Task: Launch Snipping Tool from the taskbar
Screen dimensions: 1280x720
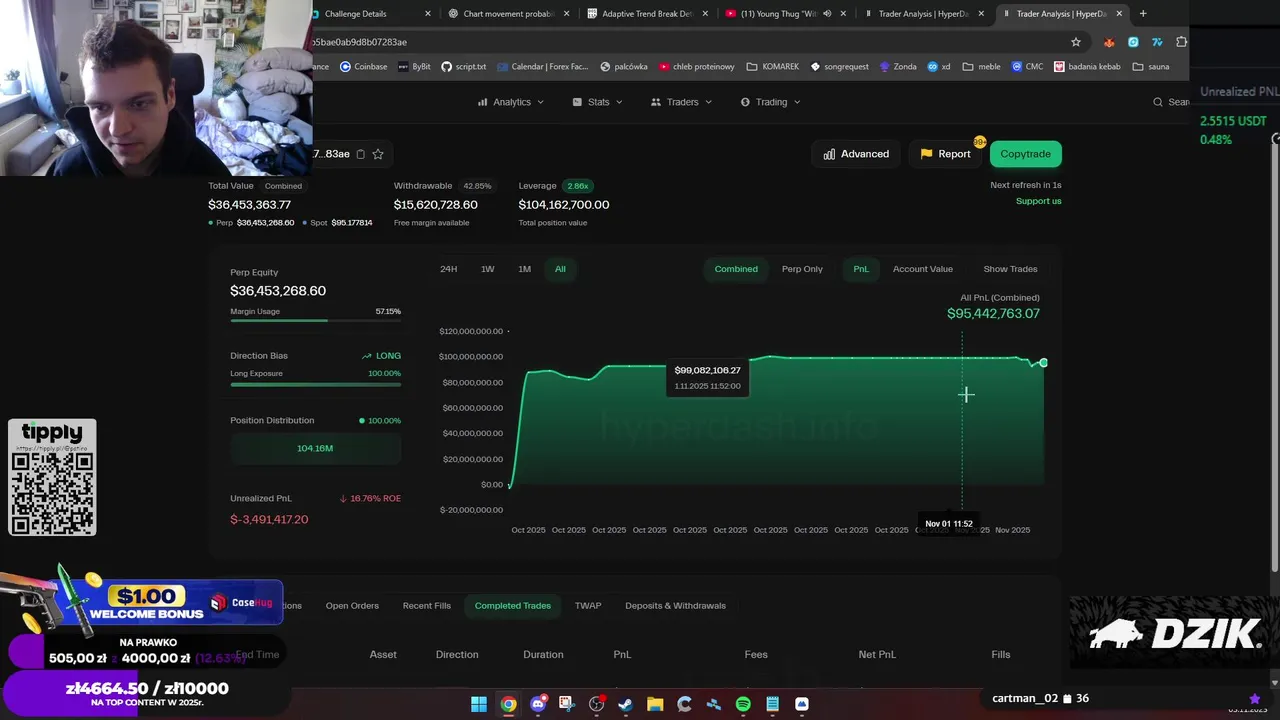Action: point(567,704)
